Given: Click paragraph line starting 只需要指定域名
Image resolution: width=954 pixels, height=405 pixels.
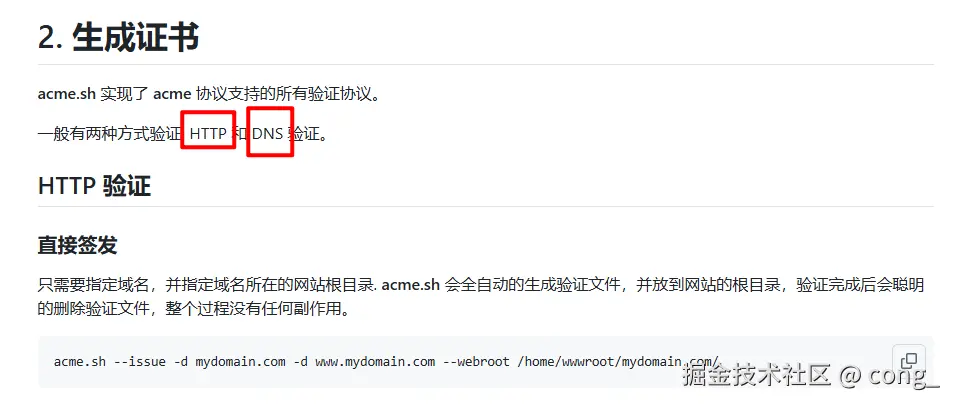Looking at the screenshot, I should 481,285.
